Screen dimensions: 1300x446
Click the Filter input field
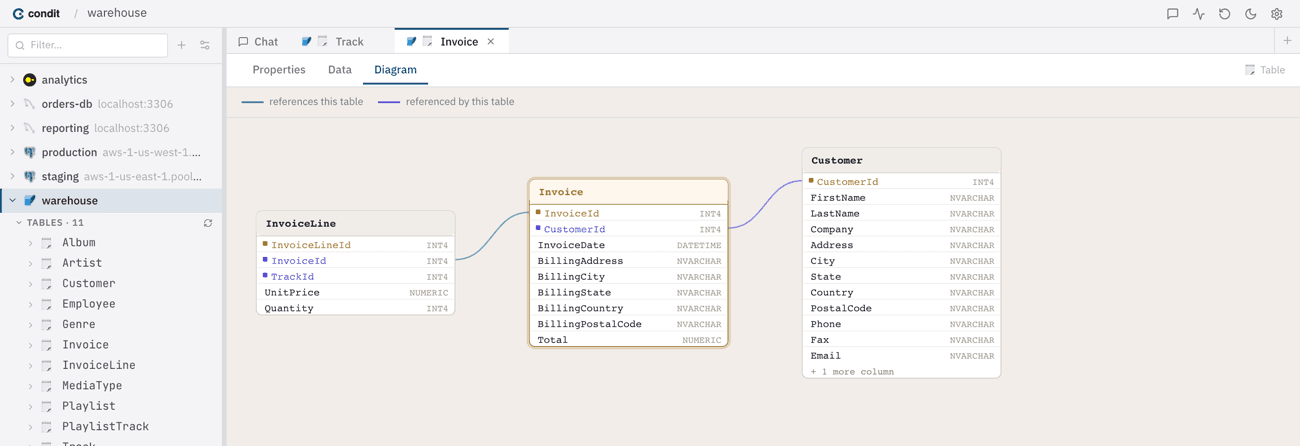[88, 45]
